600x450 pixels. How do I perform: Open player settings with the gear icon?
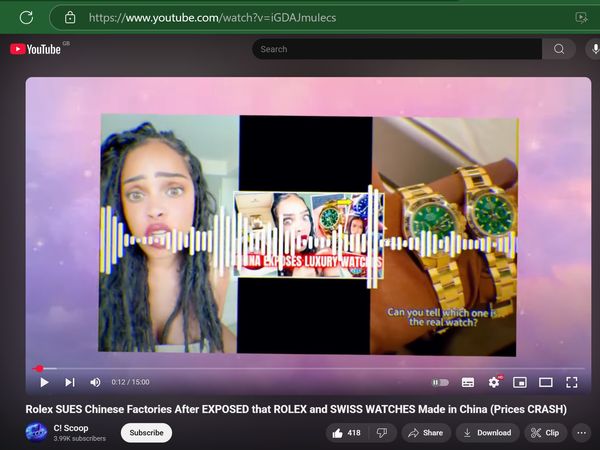click(494, 382)
